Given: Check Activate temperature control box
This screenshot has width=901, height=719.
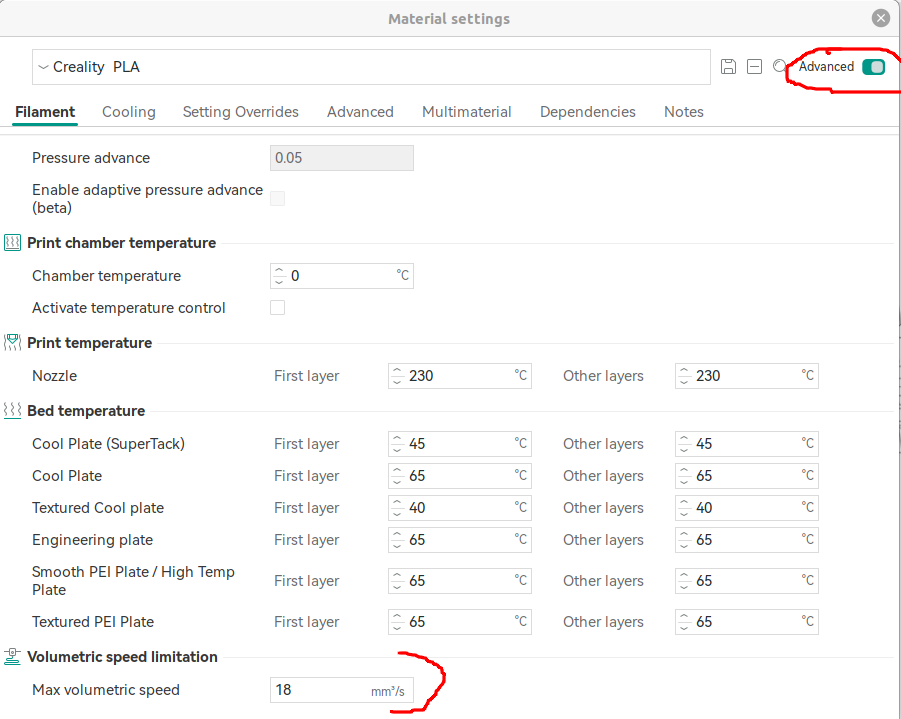Looking at the screenshot, I should (278, 308).
